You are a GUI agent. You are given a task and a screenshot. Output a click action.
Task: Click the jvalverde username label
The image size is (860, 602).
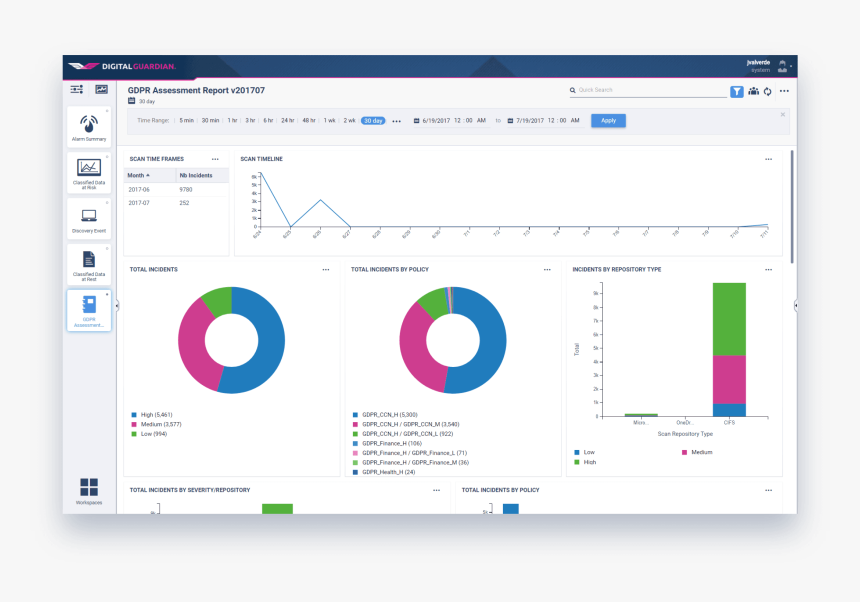click(x=758, y=63)
